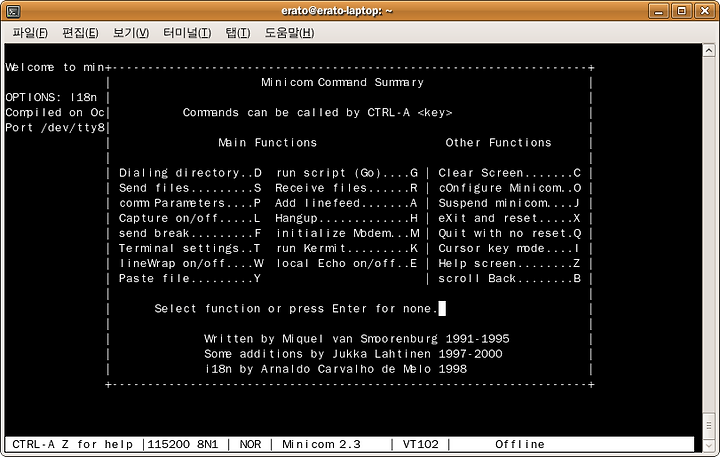Screen dimensions: 720x457
Task: Click the 'Clear Screen.......C' entry
Action: pyautogui.click(x=510, y=173)
